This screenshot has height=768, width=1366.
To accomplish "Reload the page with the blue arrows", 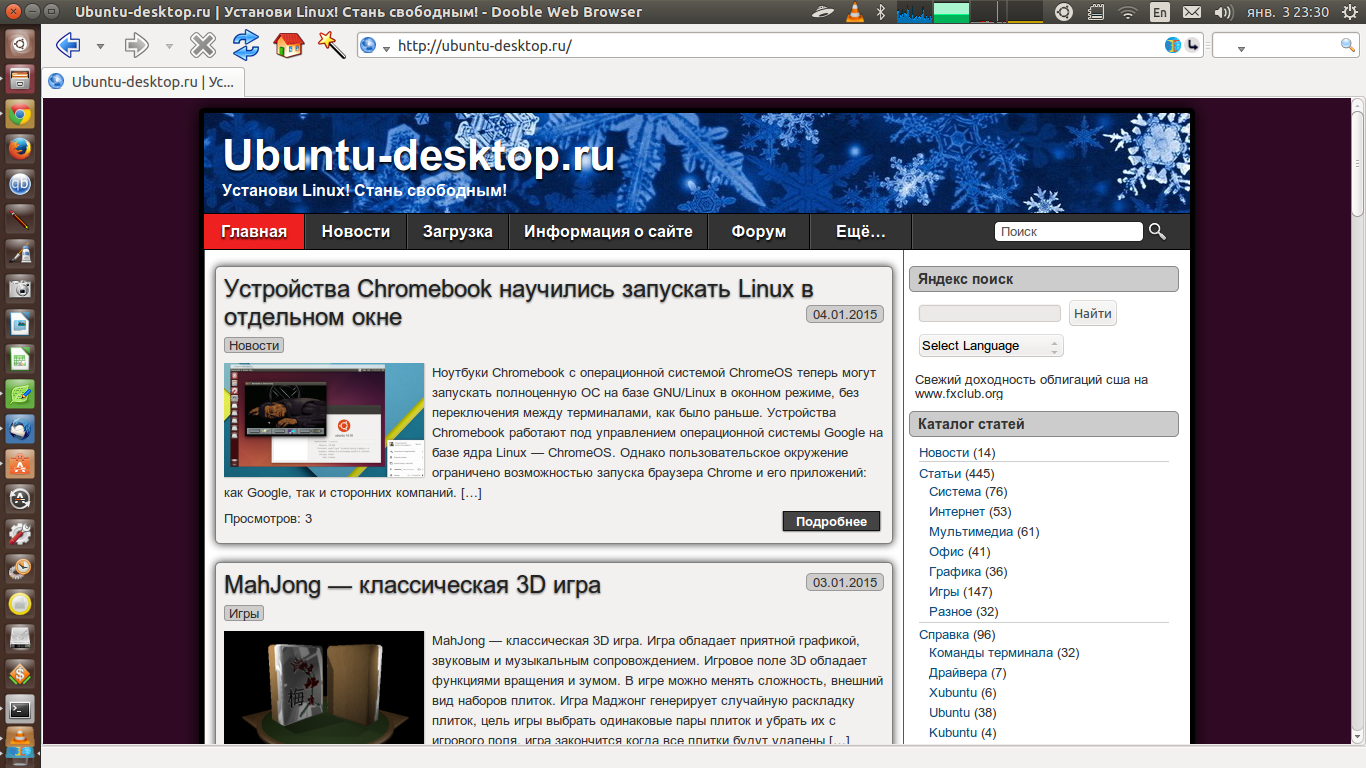I will [246, 45].
